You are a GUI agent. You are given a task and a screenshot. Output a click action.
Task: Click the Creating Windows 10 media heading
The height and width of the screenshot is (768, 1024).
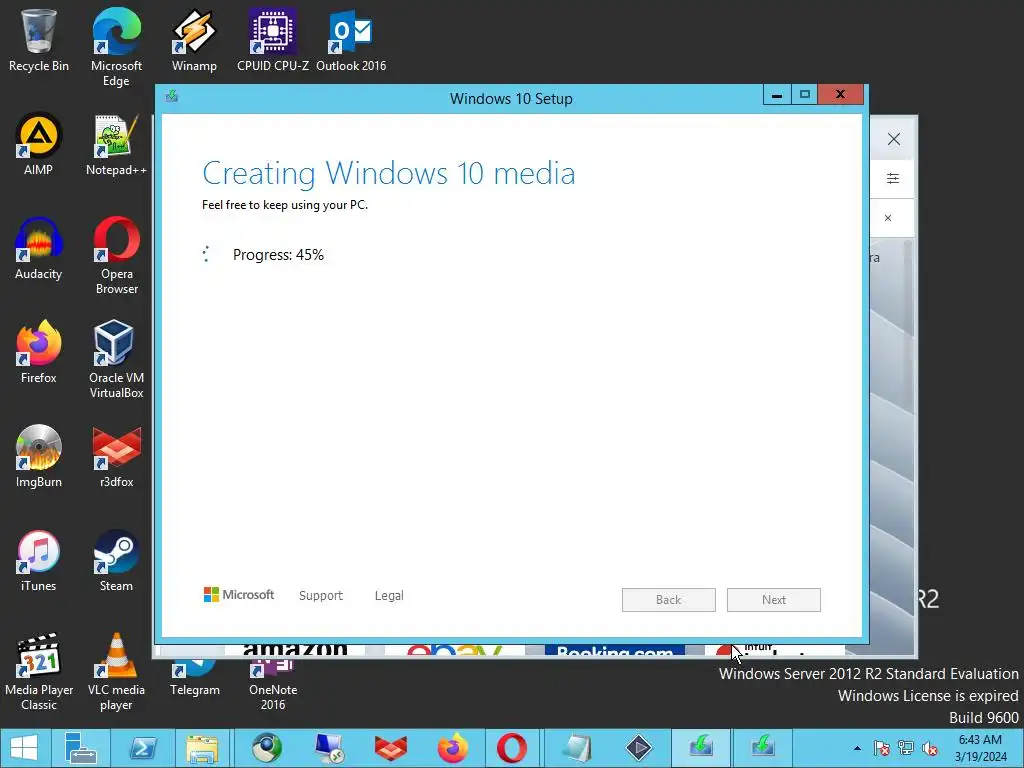pos(389,174)
